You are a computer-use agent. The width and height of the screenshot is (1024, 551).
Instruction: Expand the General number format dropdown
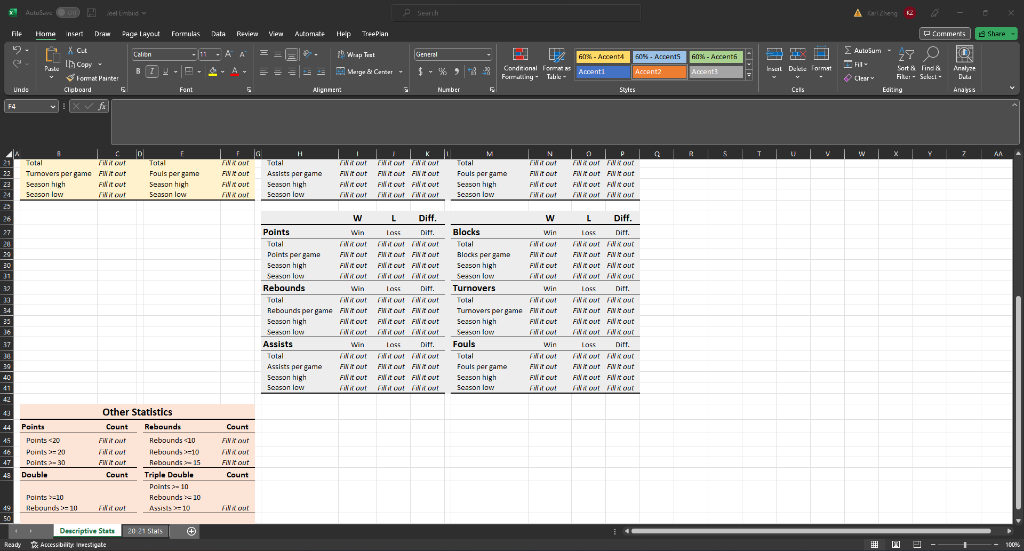[x=488, y=55]
